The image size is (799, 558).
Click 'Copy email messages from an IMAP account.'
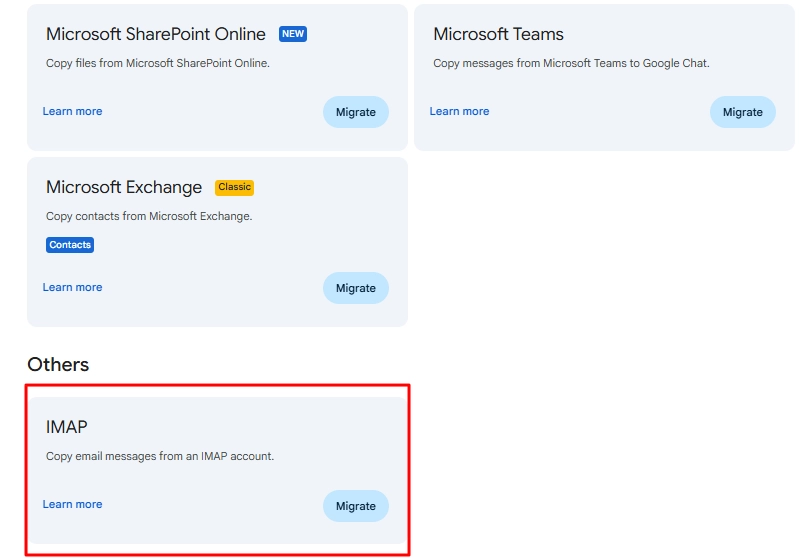(x=160, y=456)
